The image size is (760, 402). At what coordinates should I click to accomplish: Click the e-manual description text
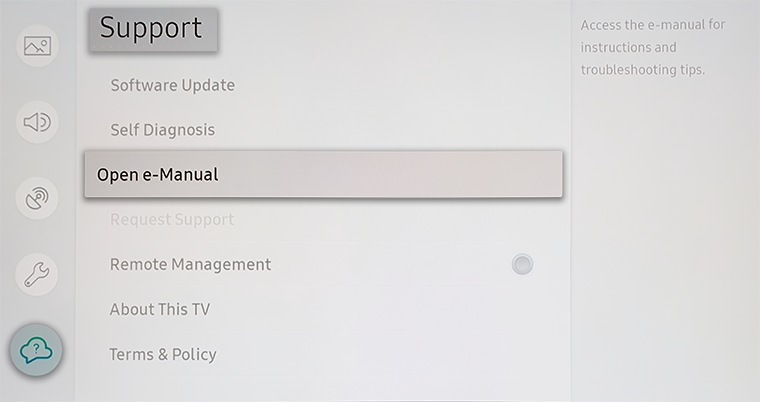653,48
